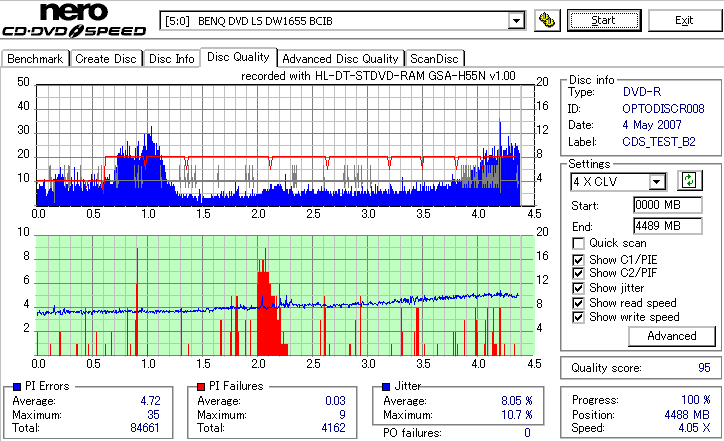Click the Speed value 4.05 X

pyautogui.click(x=694, y=428)
